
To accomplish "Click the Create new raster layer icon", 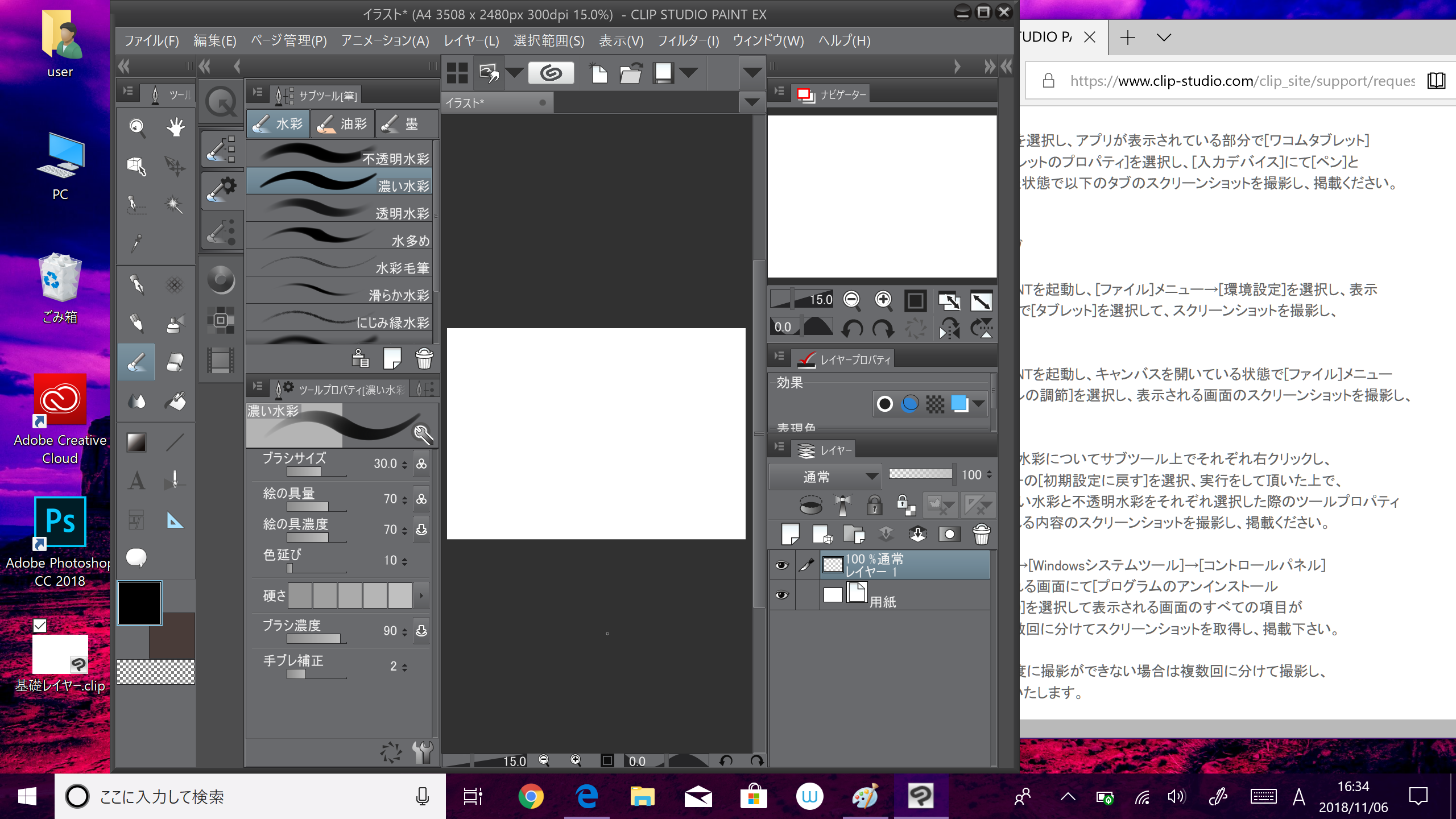I will [x=791, y=535].
